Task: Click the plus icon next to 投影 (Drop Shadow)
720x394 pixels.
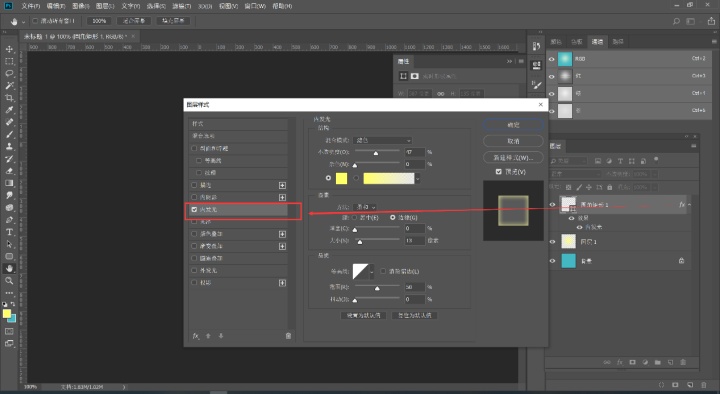Action: click(282, 283)
